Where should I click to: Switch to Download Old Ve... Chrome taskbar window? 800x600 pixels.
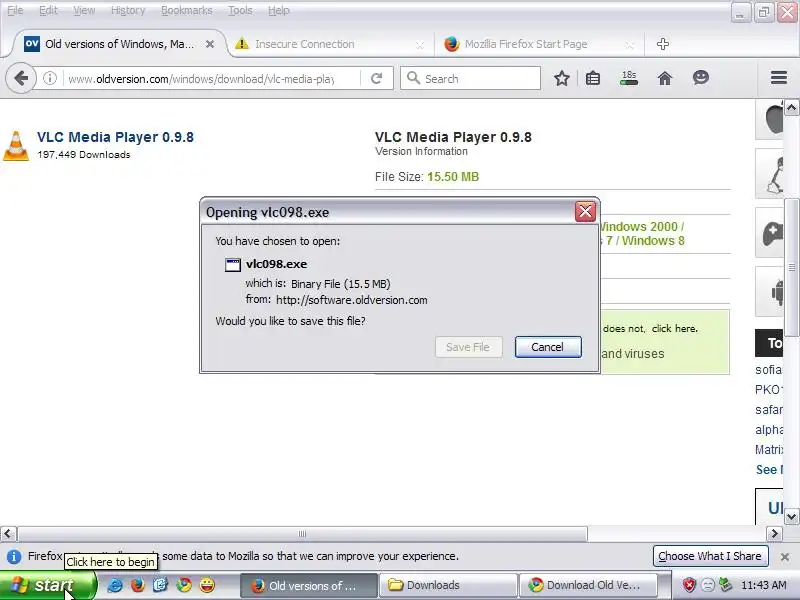[x=587, y=585]
